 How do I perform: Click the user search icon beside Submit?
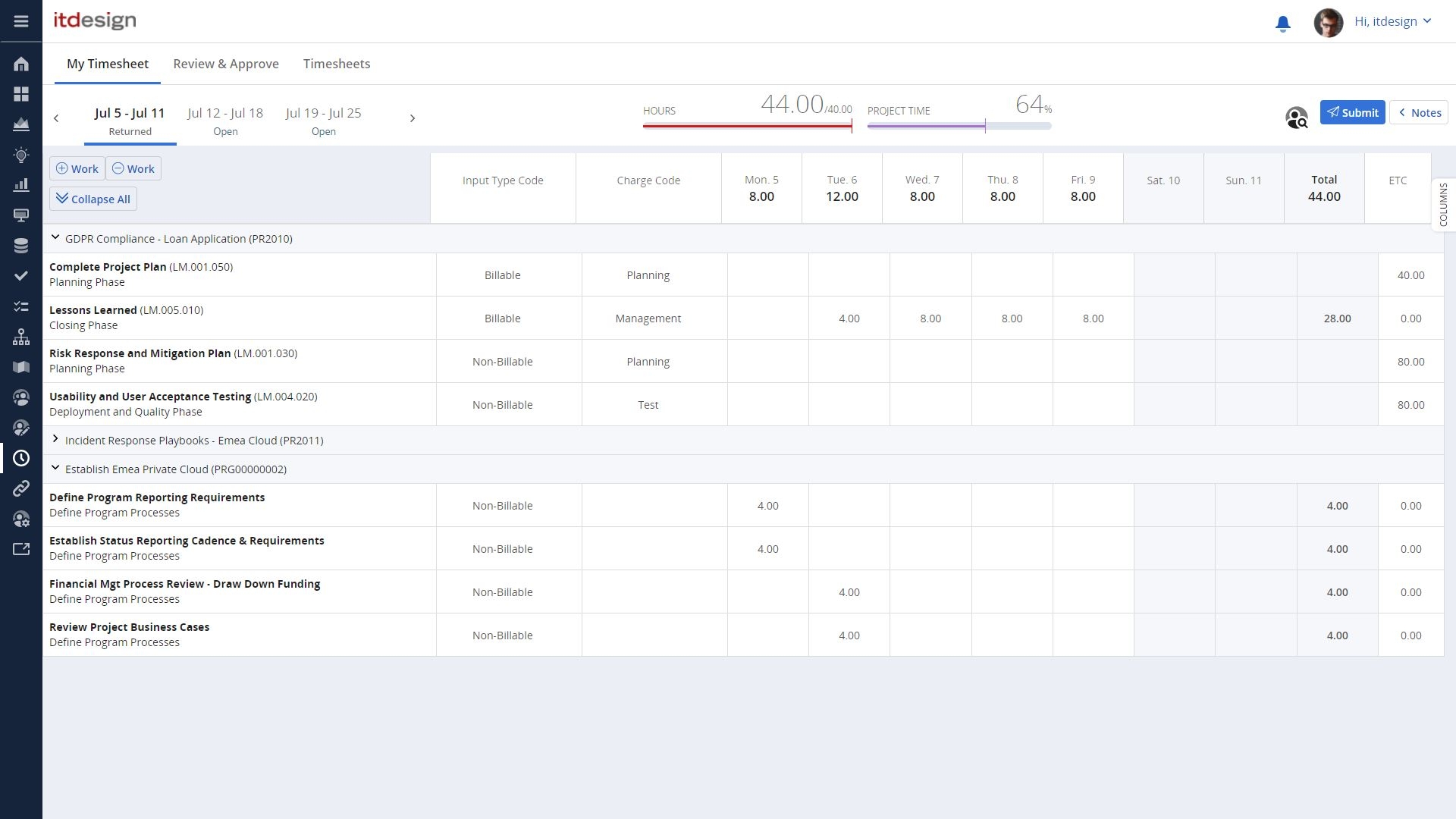[1296, 118]
